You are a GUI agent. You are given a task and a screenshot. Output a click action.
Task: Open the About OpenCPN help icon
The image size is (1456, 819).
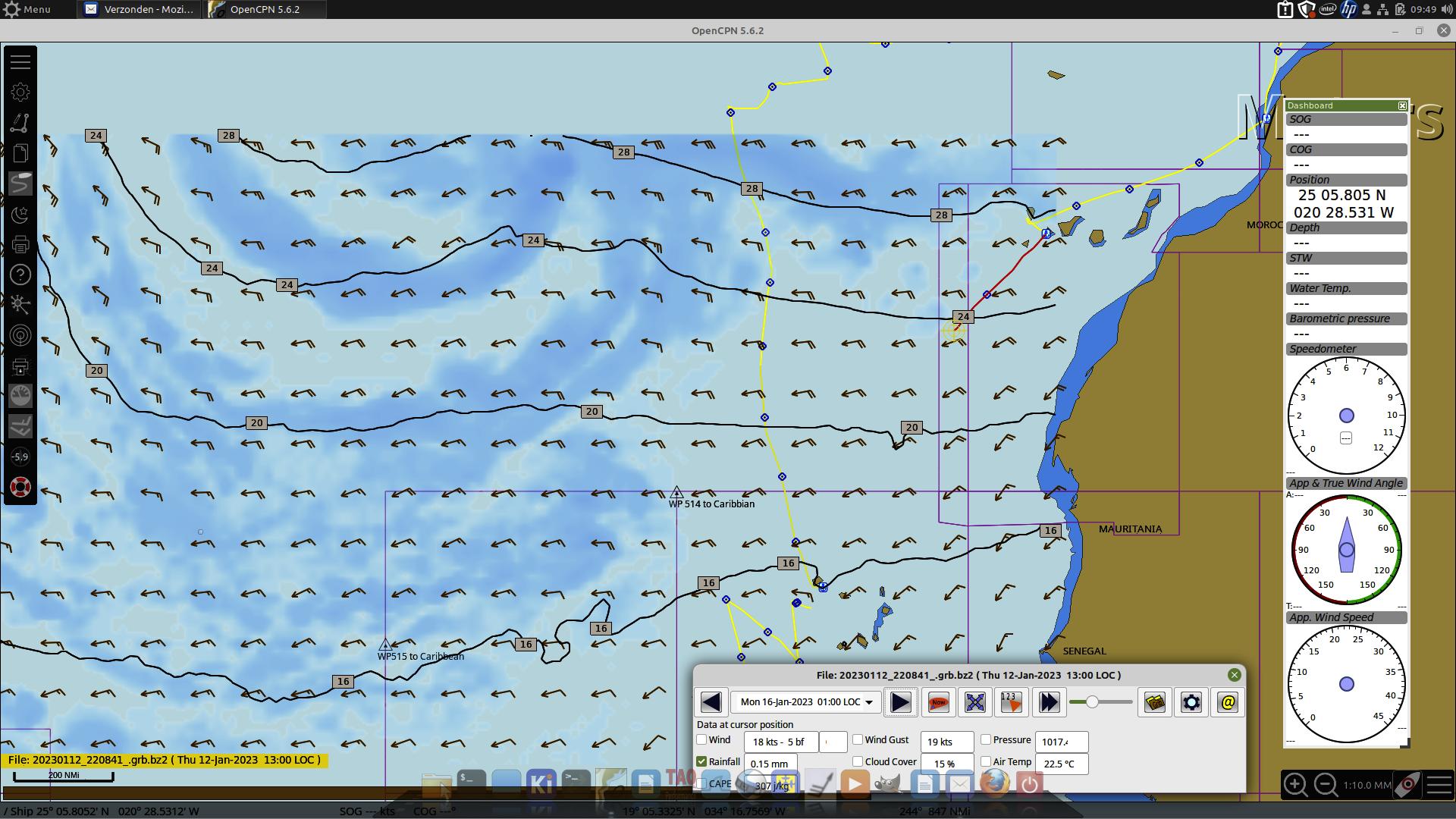click(x=20, y=275)
